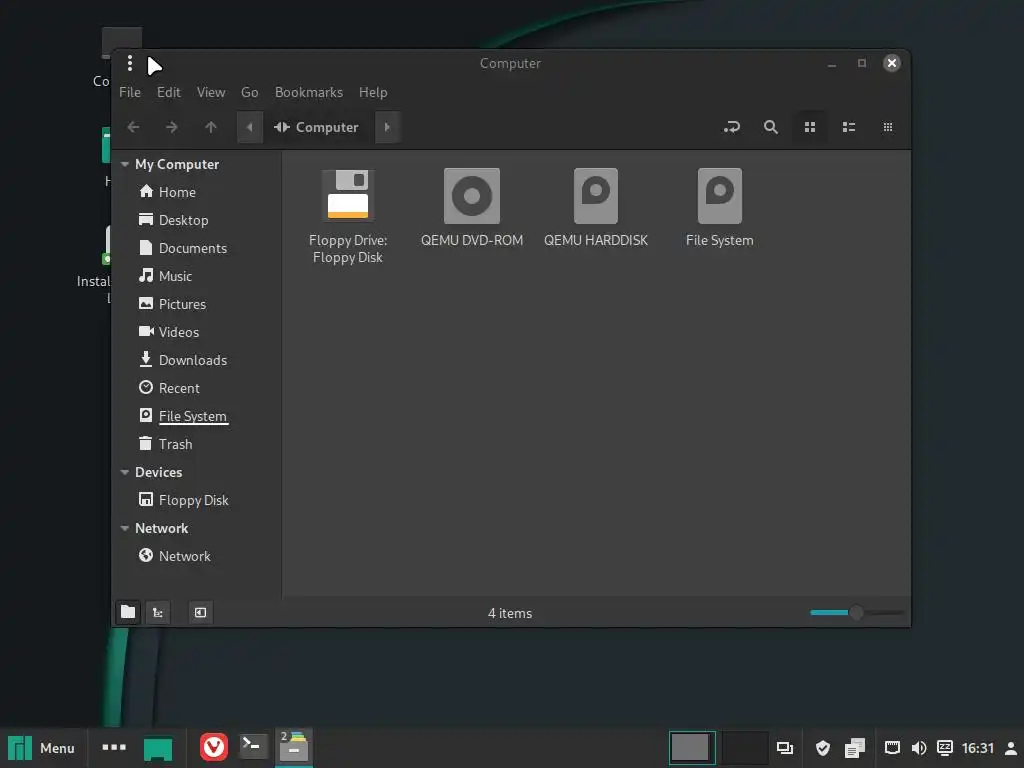Go back with the left arrow button
1024x768 pixels.
pos(133,127)
